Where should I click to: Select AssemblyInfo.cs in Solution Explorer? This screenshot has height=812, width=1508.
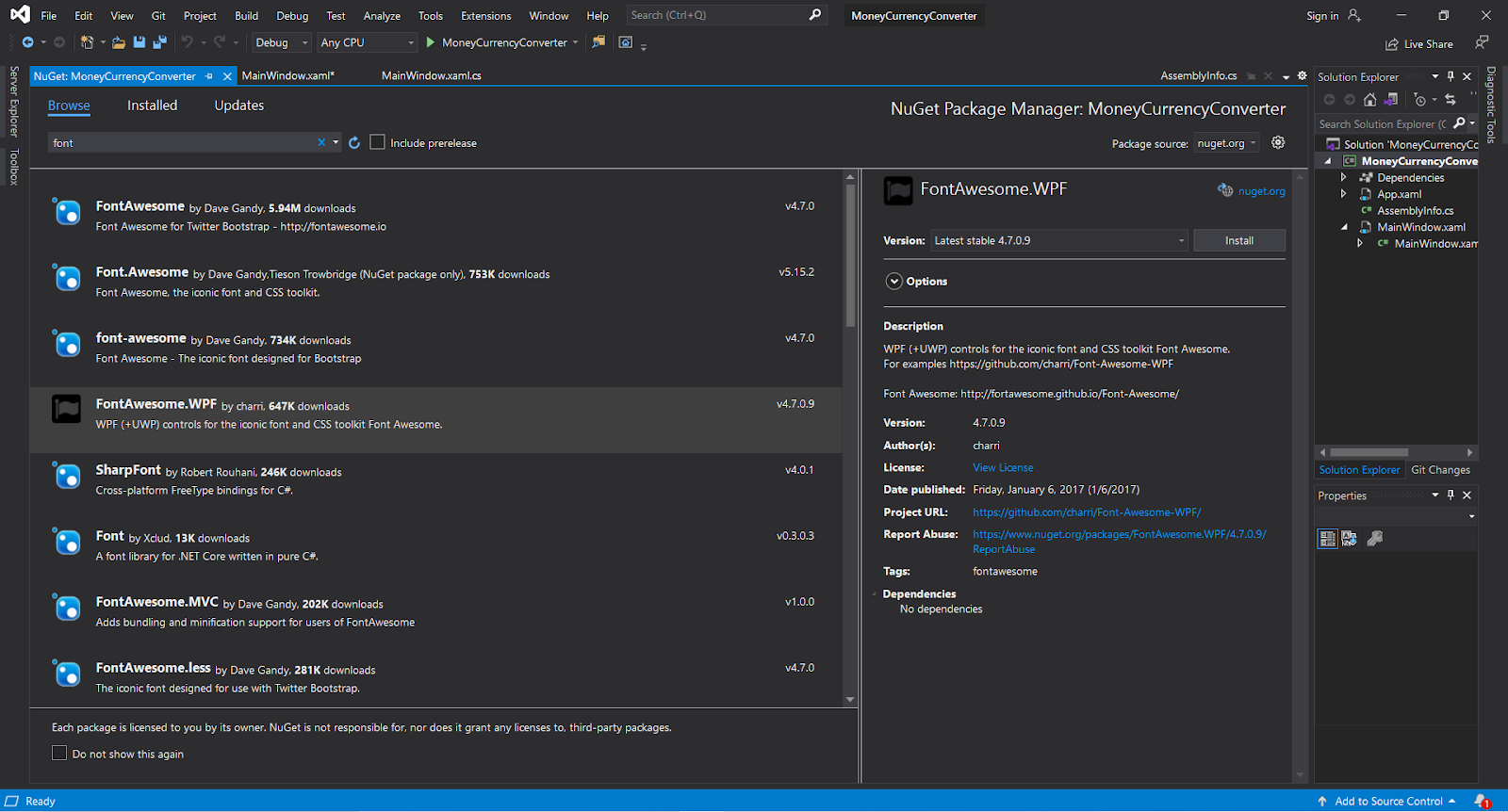(x=1415, y=211)
